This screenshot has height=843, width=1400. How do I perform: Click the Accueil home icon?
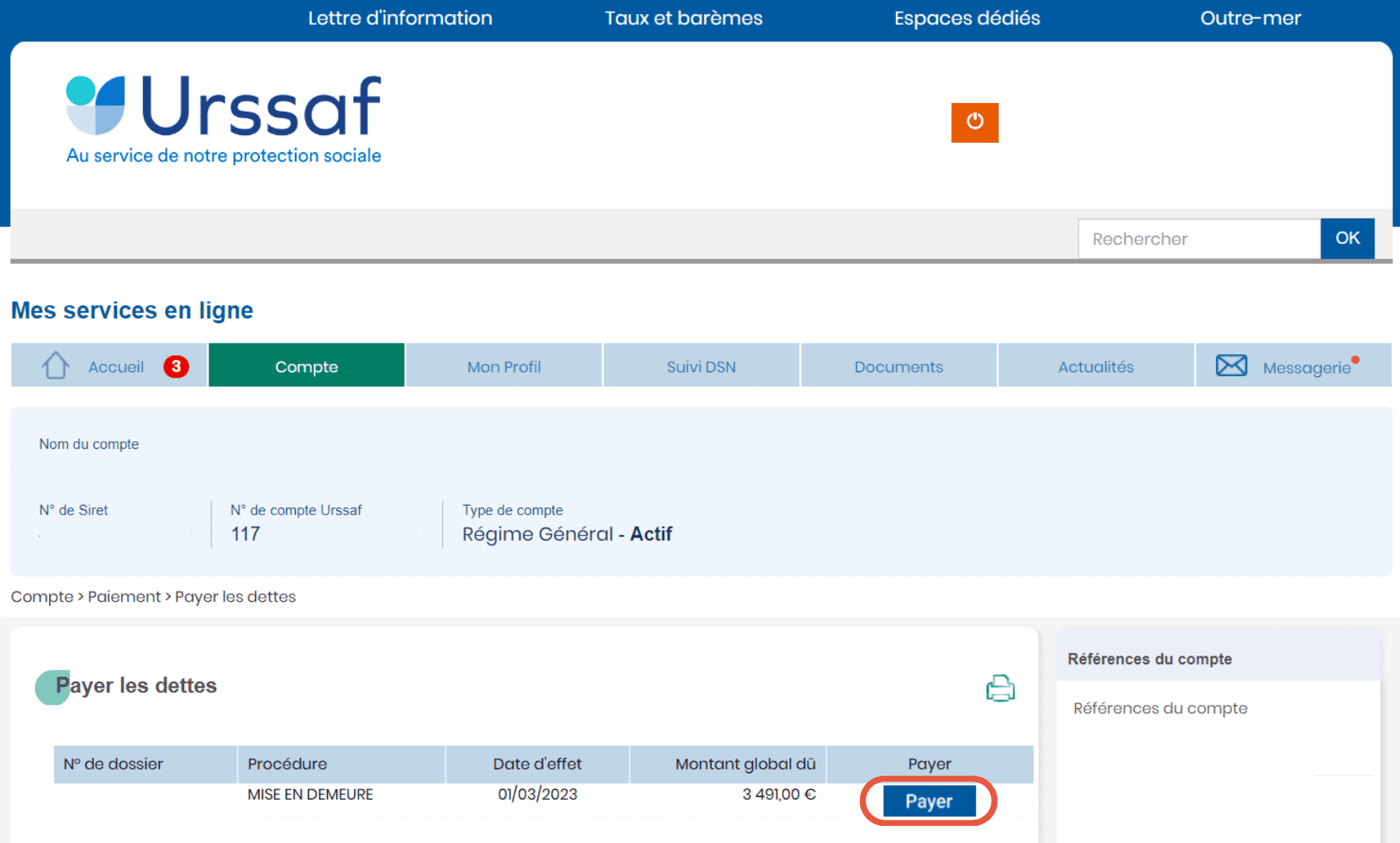click(55, 365)
